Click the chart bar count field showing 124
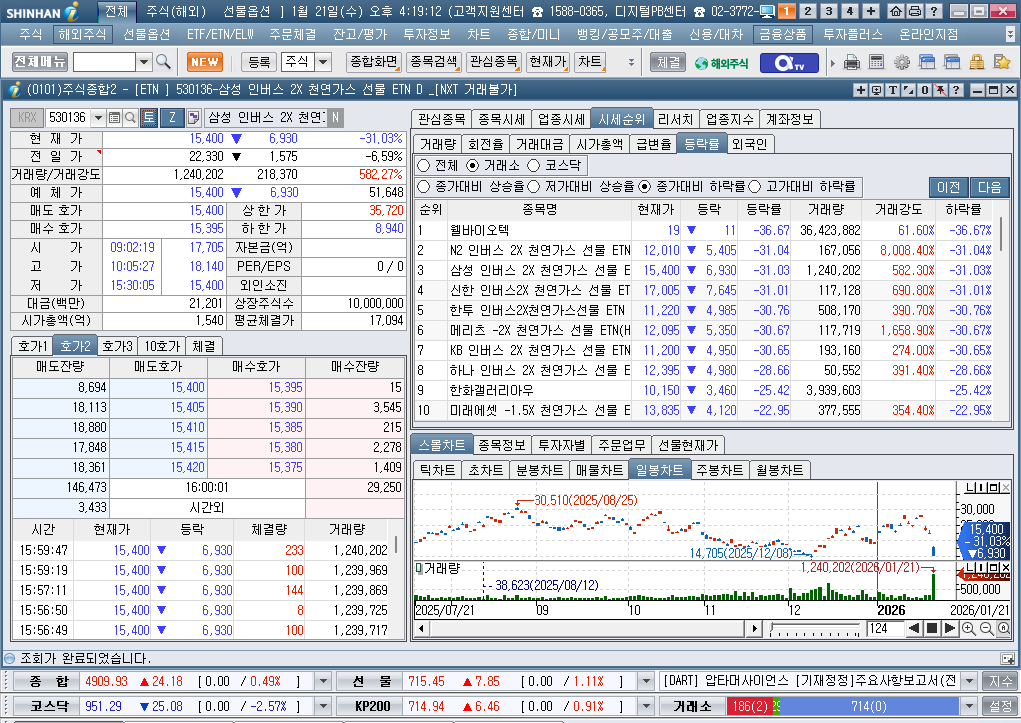 (x=884, y=629)
